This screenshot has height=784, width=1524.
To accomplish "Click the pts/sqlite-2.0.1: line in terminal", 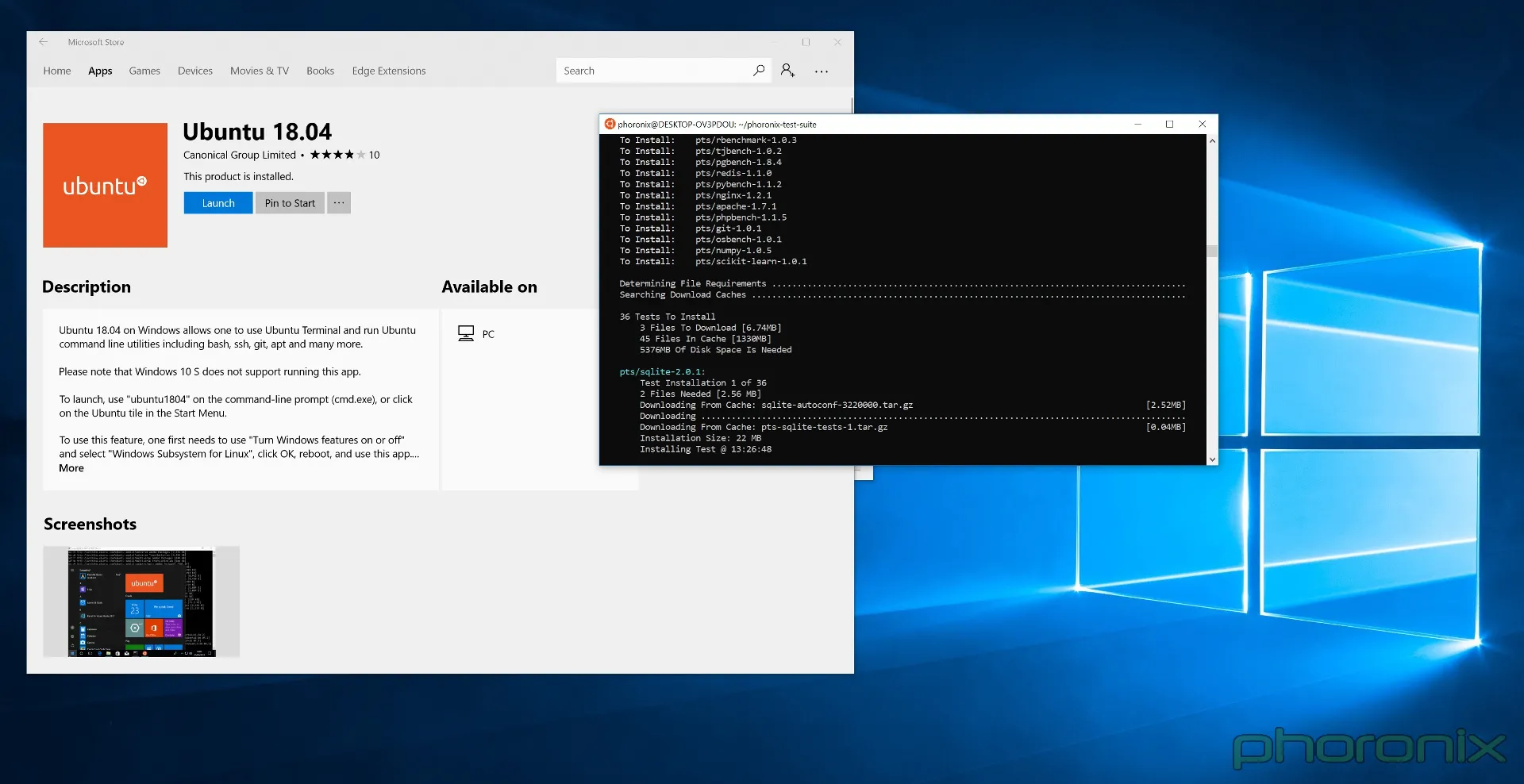I will [x=662, y=372].
